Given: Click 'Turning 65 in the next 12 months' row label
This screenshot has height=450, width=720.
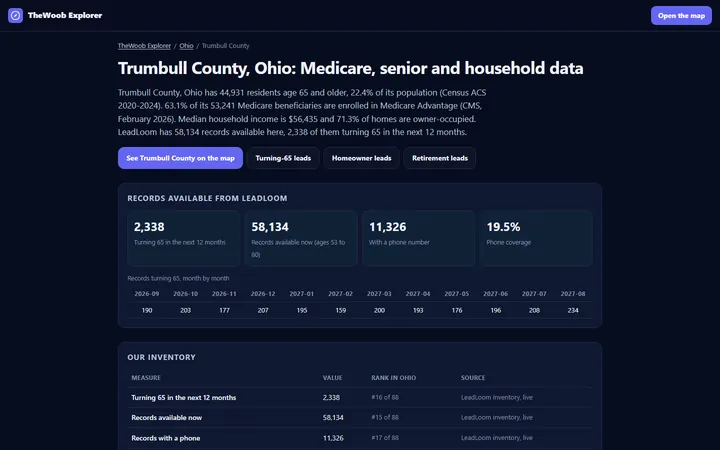Looking at the screenshot, I should click(x=184, y=398).
